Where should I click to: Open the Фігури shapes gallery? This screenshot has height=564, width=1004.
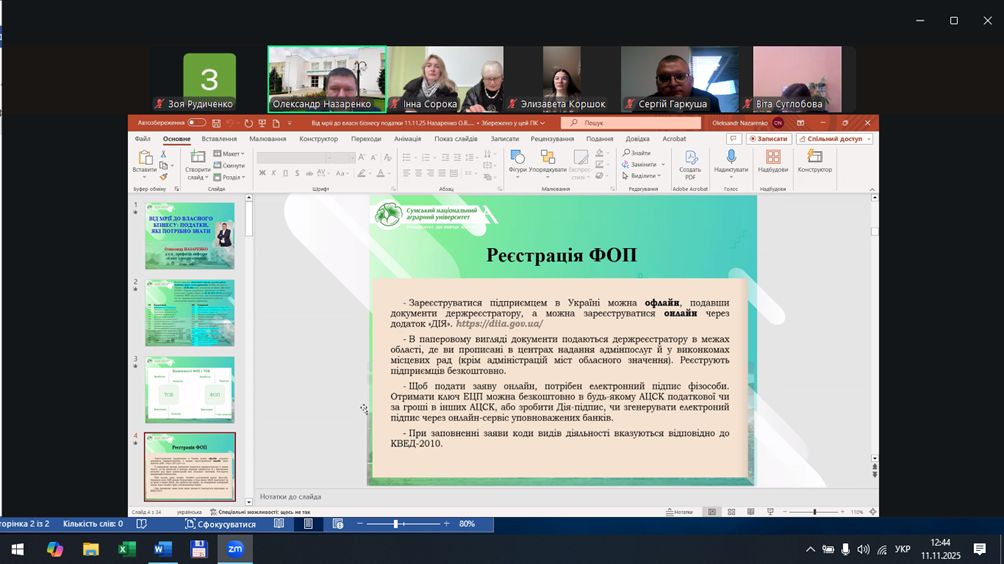[517, 159]
